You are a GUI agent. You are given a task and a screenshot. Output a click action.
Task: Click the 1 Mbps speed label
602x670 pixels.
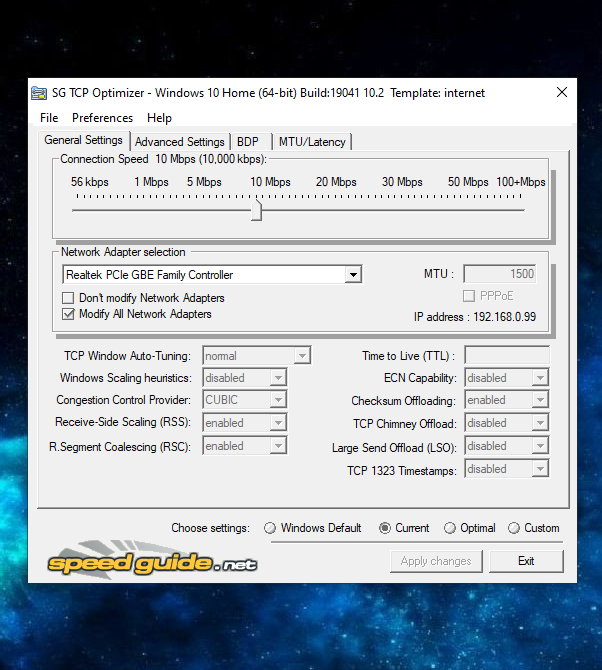point(151,182)
